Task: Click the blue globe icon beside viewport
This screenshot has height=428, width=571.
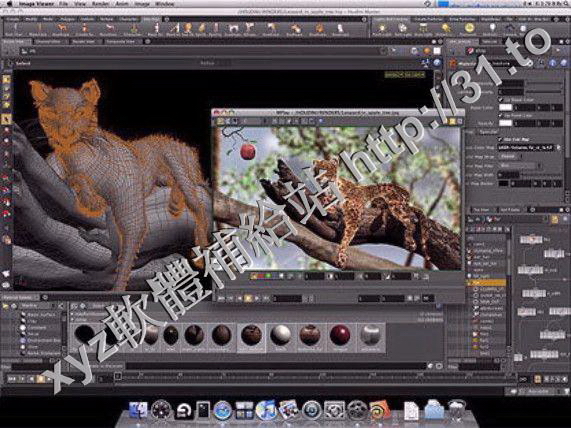Action: [x=437, y=63]
